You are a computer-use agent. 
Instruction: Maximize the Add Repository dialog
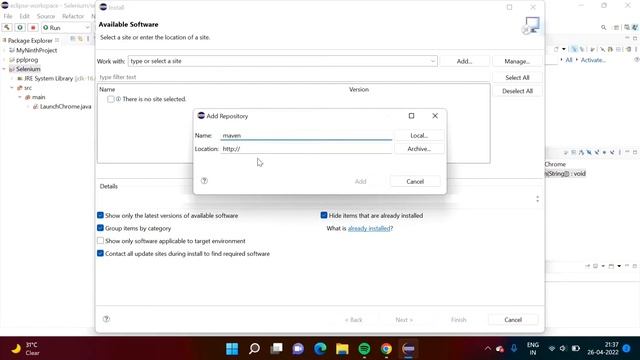pyautogui.click(x=411, y=116)
